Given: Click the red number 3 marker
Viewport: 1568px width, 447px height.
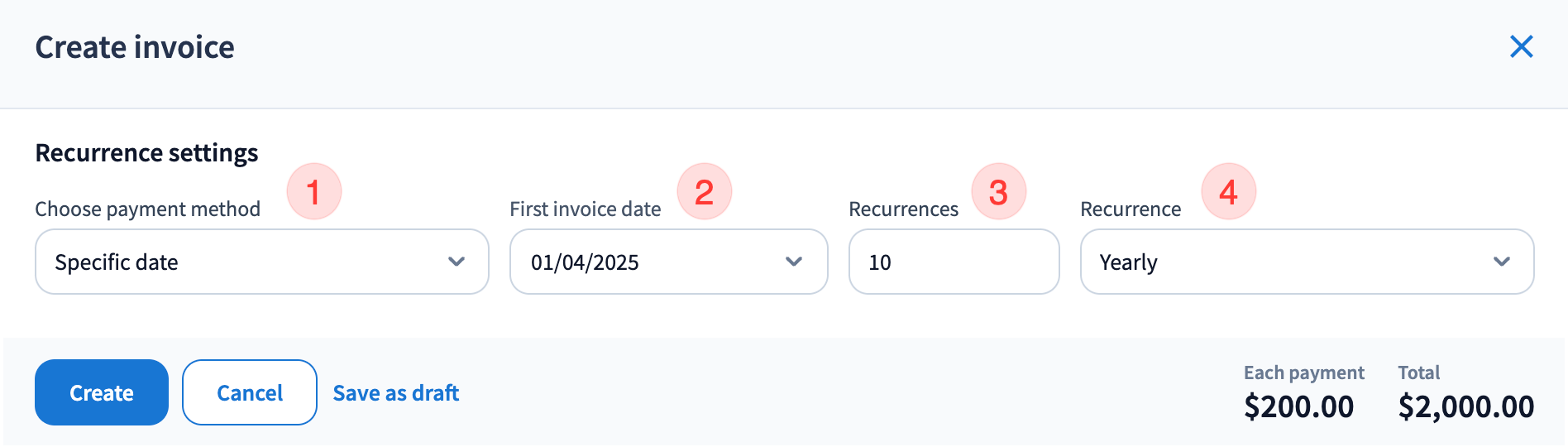Looking at the screenshot, I should [x=998, y=192].
